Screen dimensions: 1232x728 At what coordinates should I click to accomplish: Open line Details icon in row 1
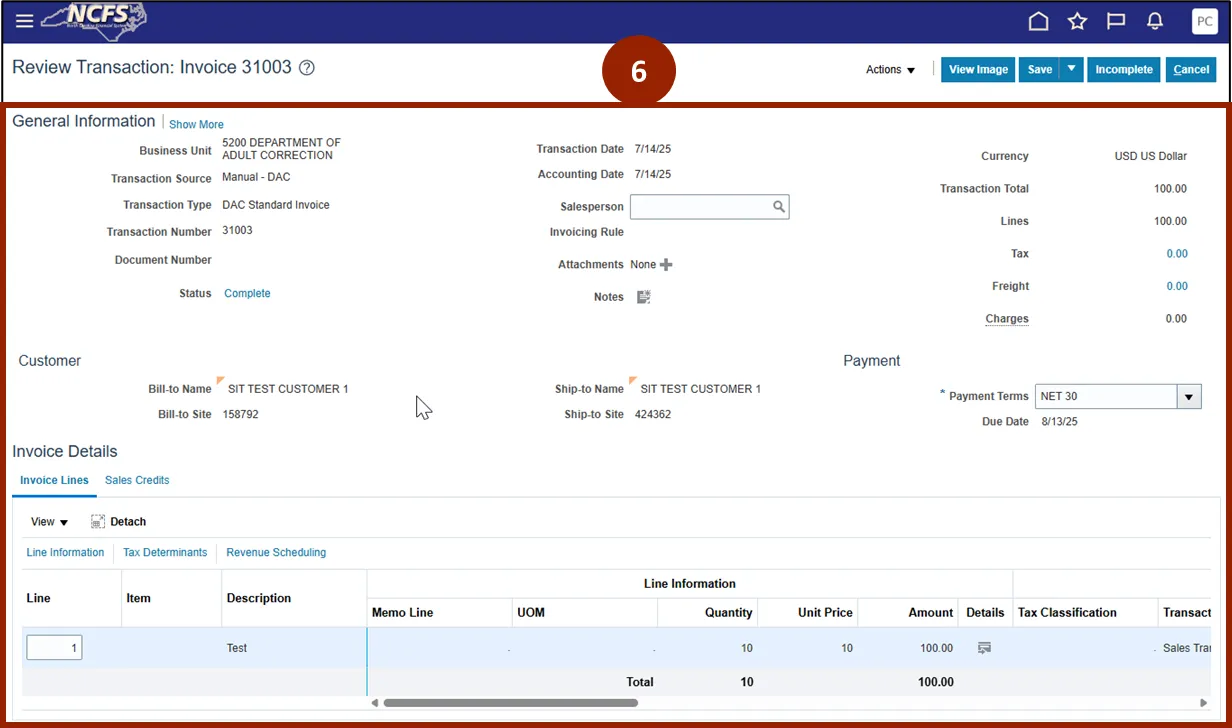[x=984, y=648]
